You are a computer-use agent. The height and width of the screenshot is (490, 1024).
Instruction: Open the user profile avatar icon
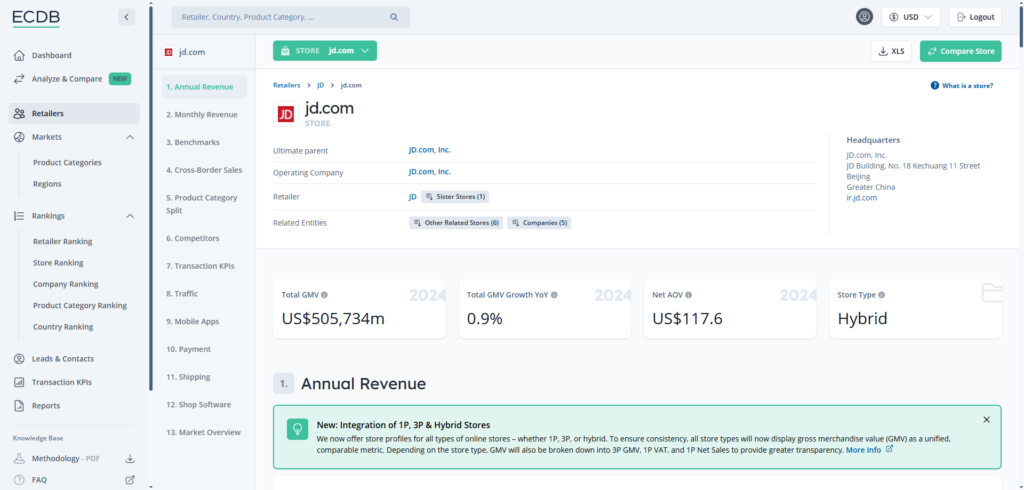pos(864,17)
